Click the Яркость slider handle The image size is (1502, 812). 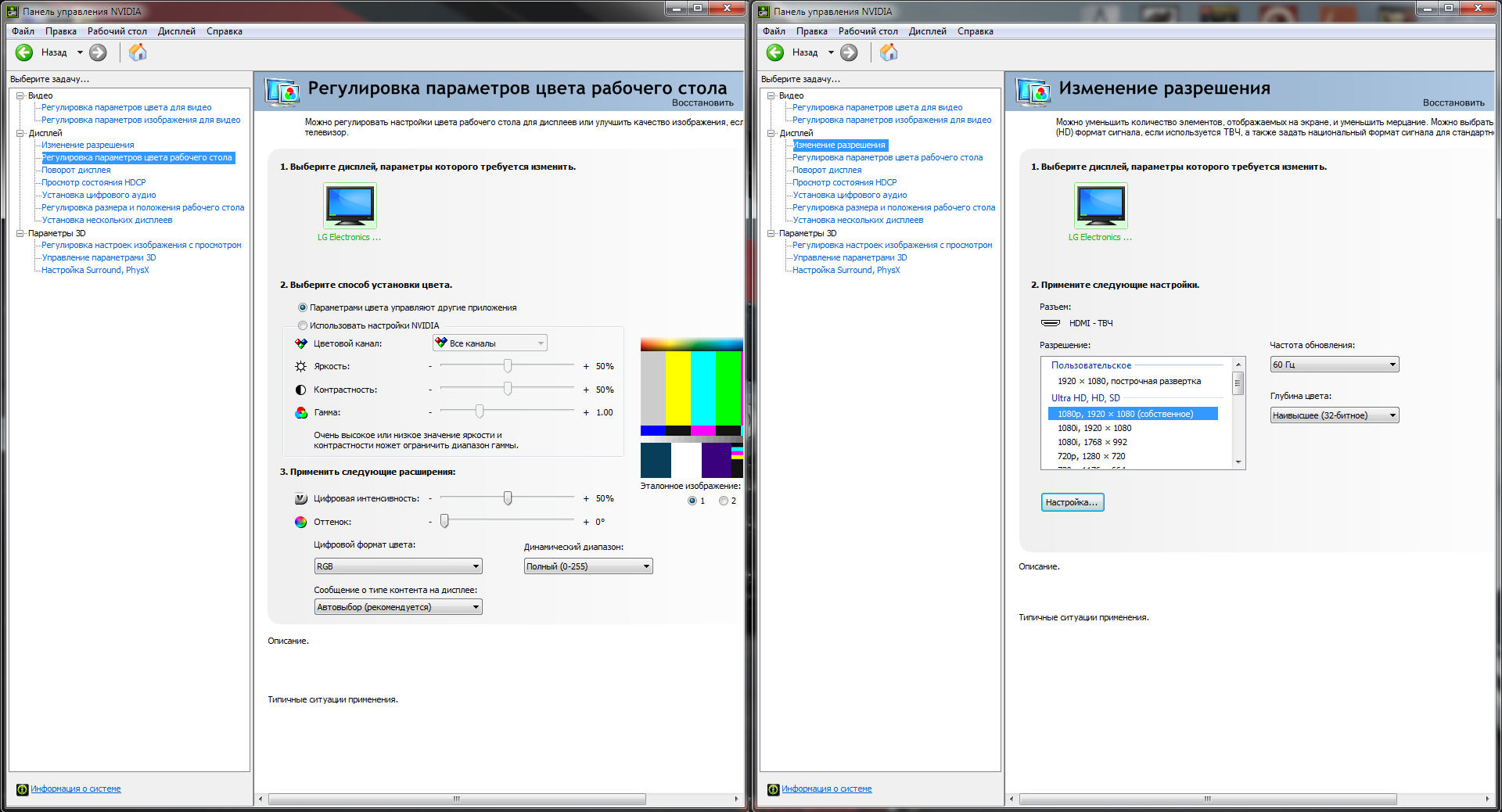click(x=508, y=366)
